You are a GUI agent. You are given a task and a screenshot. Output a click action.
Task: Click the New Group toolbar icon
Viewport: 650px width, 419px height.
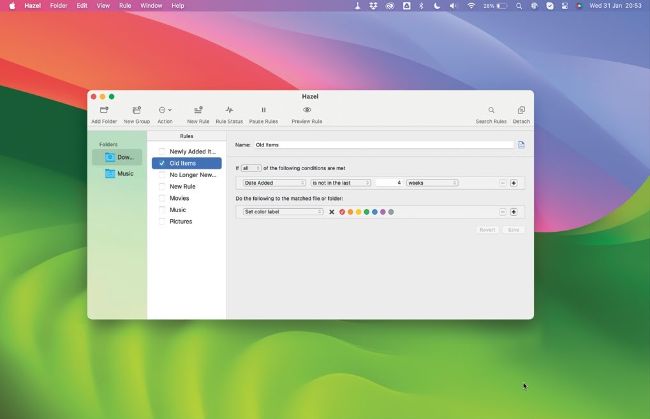coord(136,110)
